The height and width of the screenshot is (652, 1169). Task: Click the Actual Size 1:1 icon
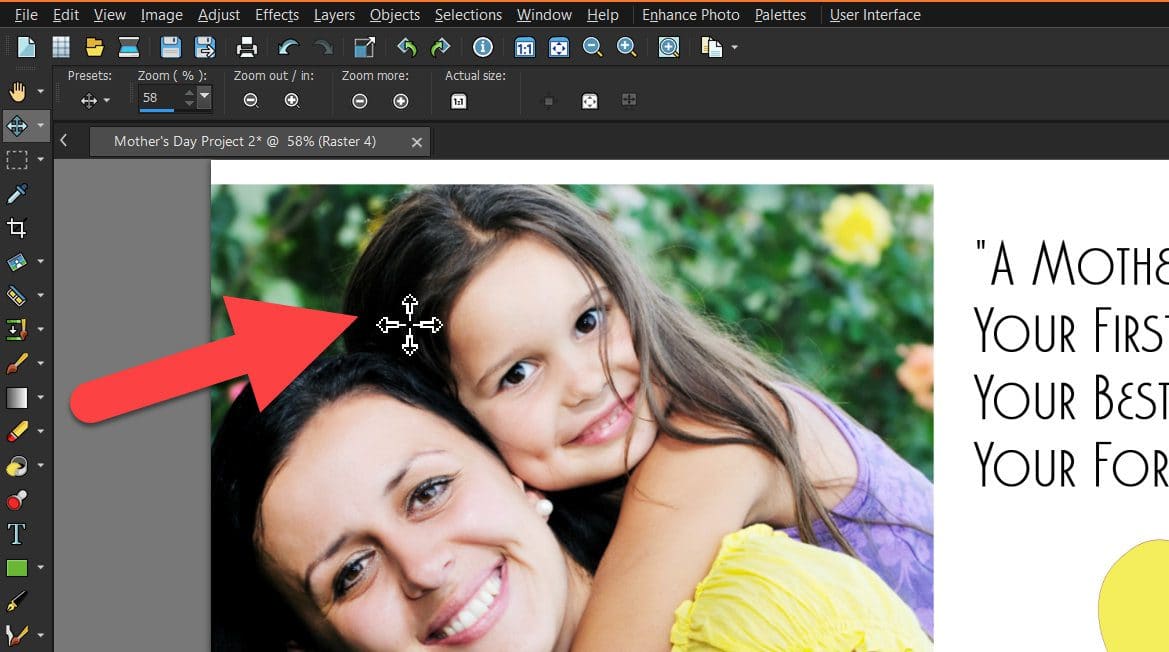tap(458, 100)
